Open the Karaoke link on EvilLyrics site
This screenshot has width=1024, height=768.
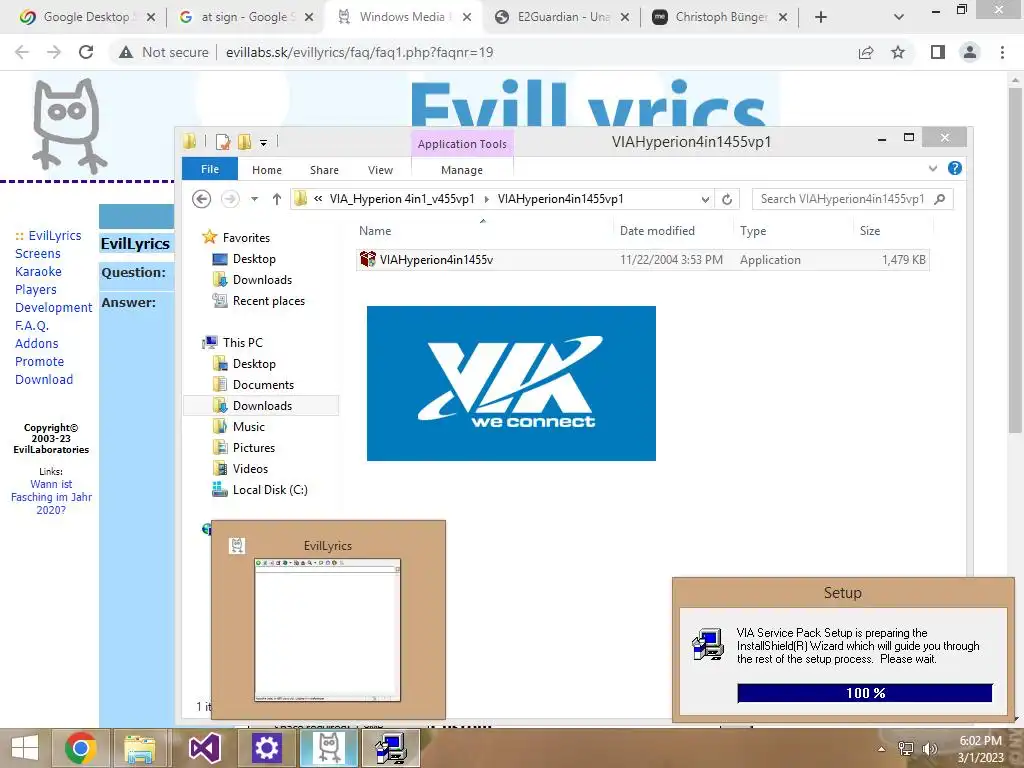click(38, 272)
